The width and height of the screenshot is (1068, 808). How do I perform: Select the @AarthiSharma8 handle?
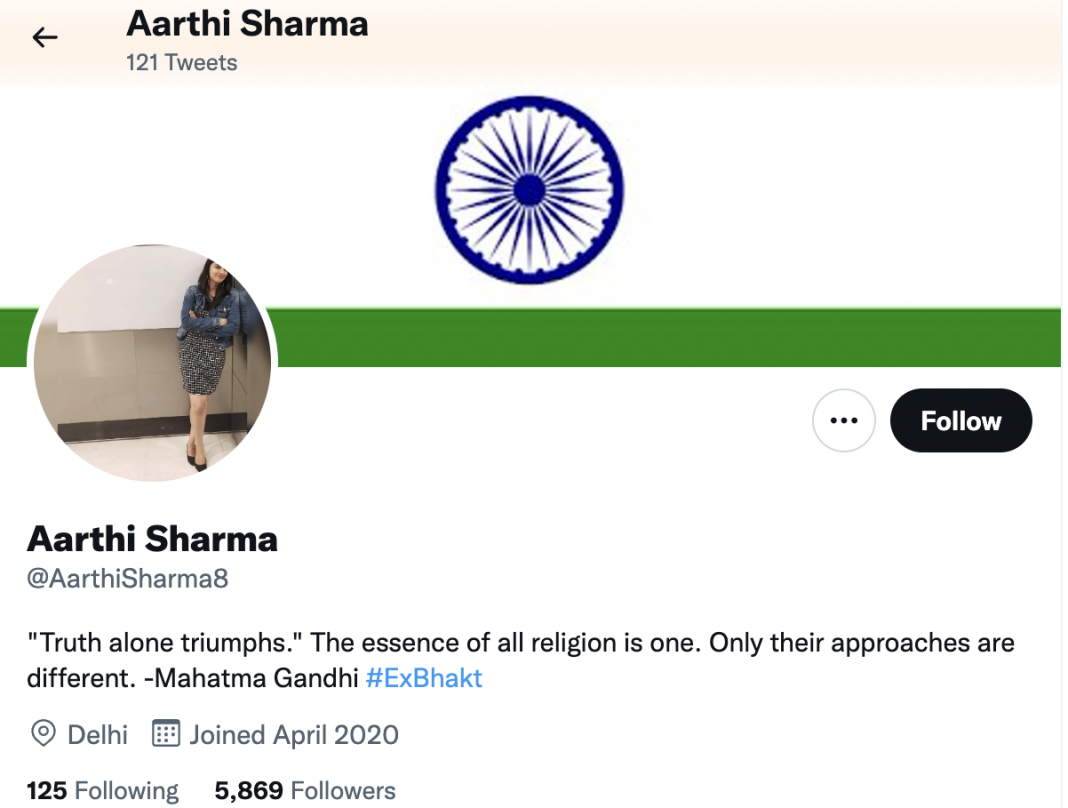tap(127, 579)
